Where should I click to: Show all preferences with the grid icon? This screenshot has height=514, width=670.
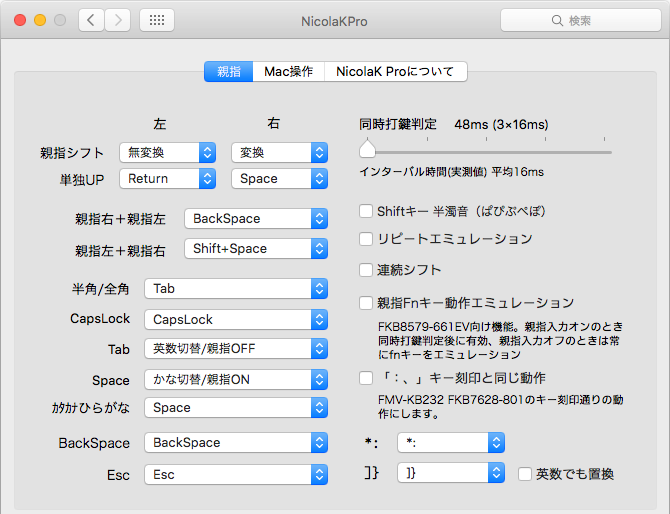click(x=157, y=20)
